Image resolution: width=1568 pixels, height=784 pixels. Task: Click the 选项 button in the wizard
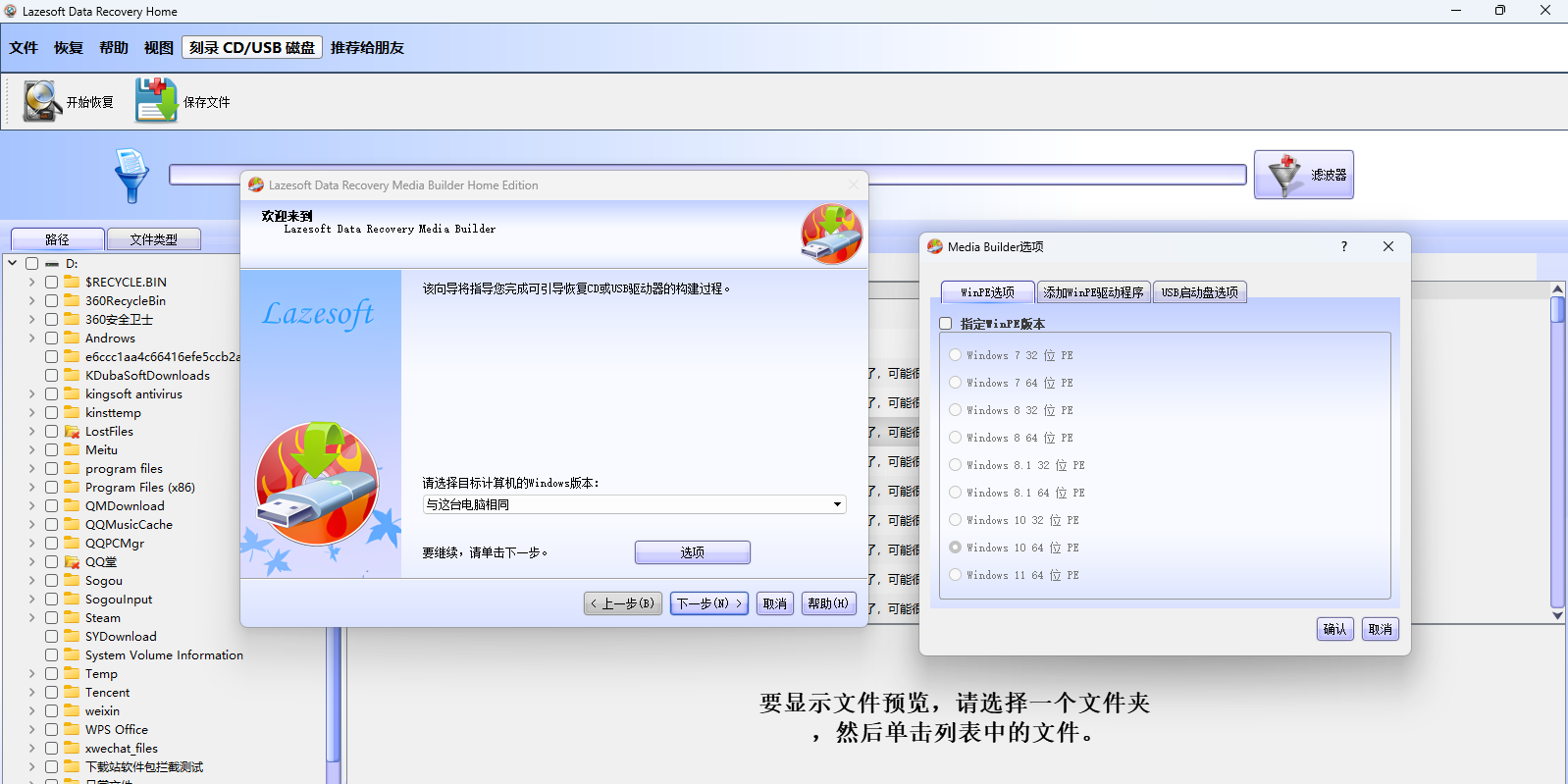[693, 552]
